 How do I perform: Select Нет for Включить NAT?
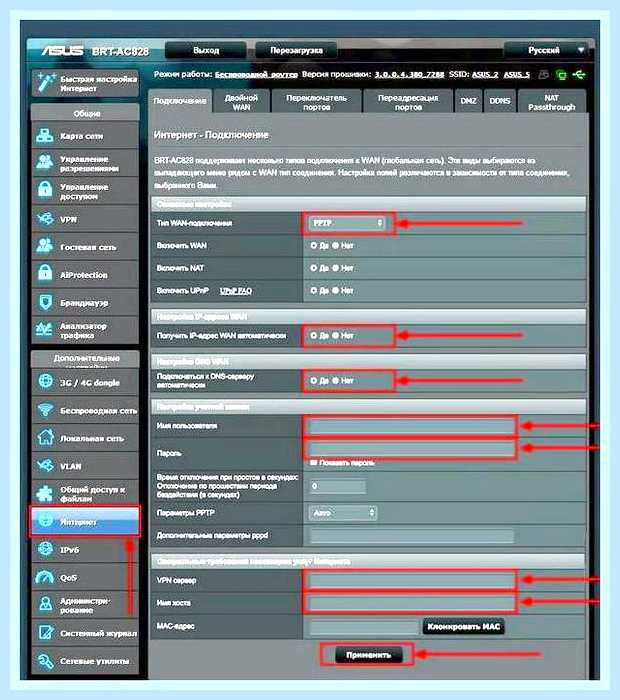pos(335,268)
